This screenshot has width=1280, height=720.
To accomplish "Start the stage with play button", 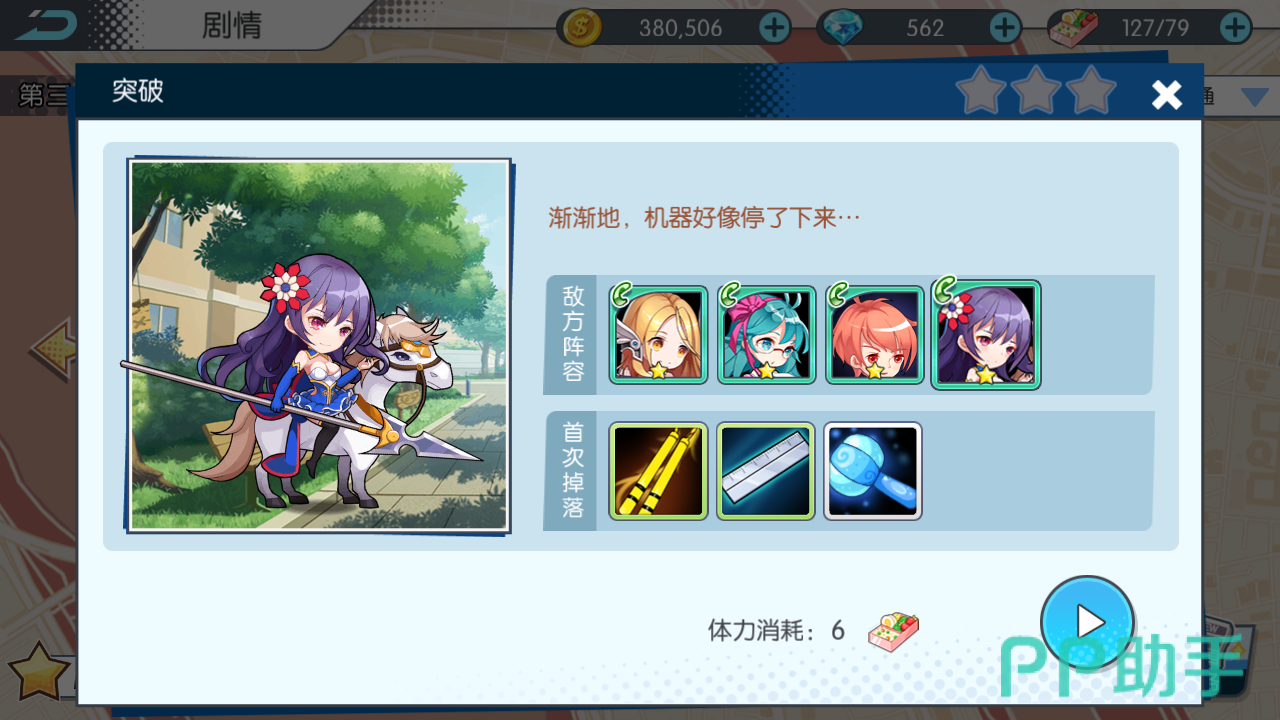I will point(1087,622).
